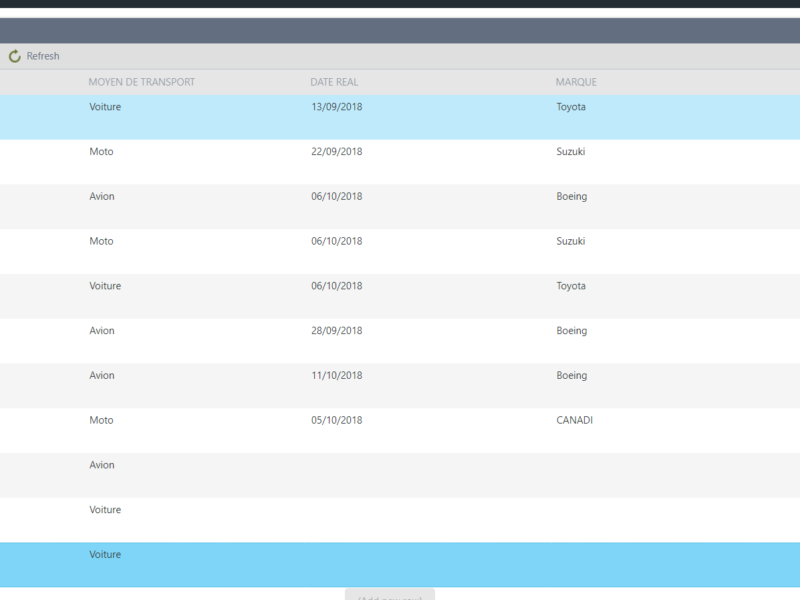Select the MARQUE column header
This screenshot has width=800, height=600.
[x=576, y=82]
